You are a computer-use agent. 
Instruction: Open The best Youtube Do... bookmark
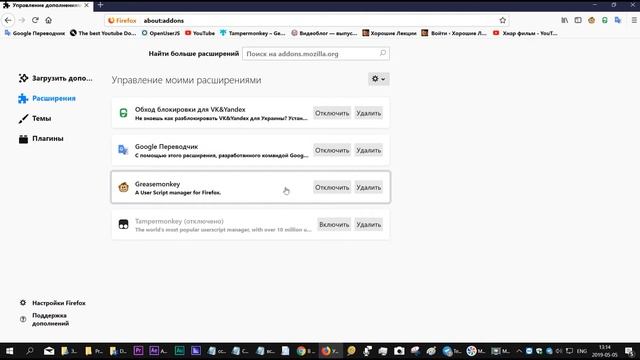(x=103, y=33)
